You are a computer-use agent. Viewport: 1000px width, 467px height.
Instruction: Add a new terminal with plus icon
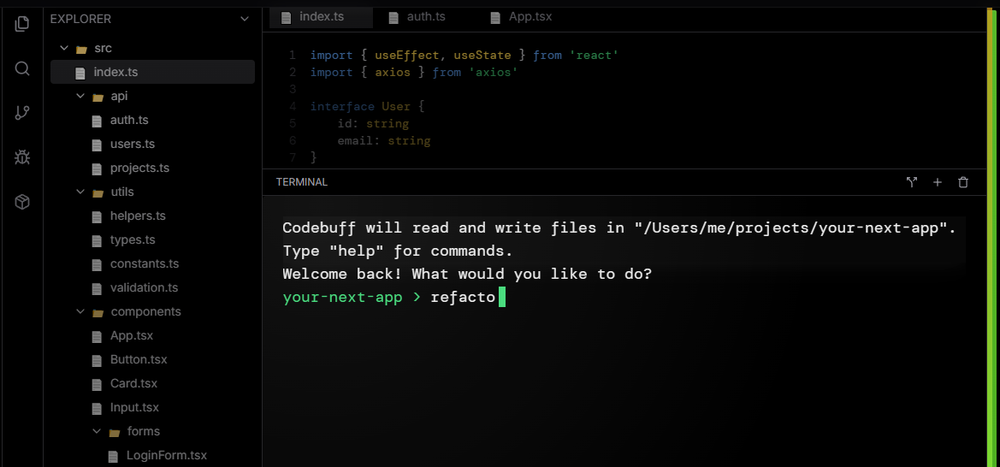(x=938, y=182)
